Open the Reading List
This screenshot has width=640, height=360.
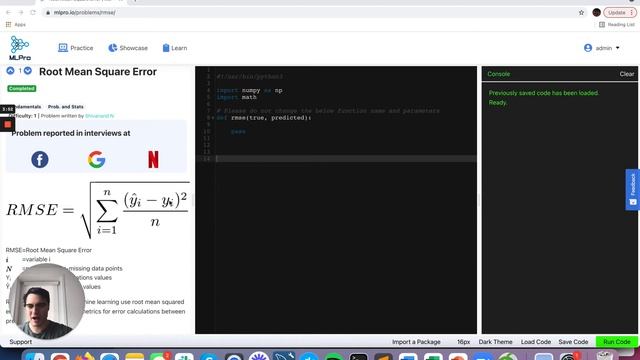point(616,24)
